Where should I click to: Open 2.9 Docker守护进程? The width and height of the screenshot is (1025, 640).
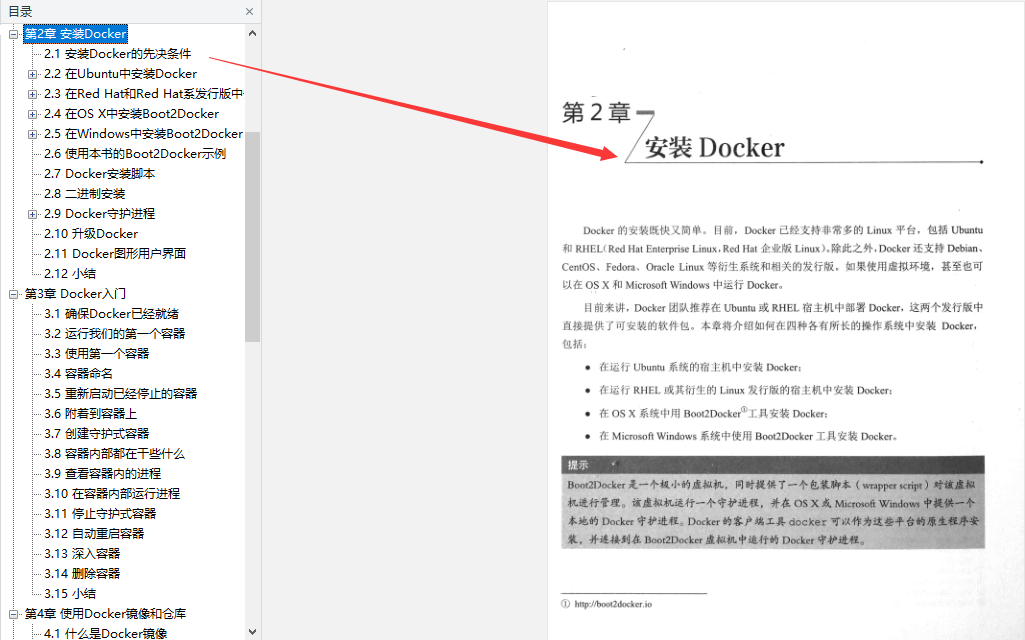(x=99, y=214)
